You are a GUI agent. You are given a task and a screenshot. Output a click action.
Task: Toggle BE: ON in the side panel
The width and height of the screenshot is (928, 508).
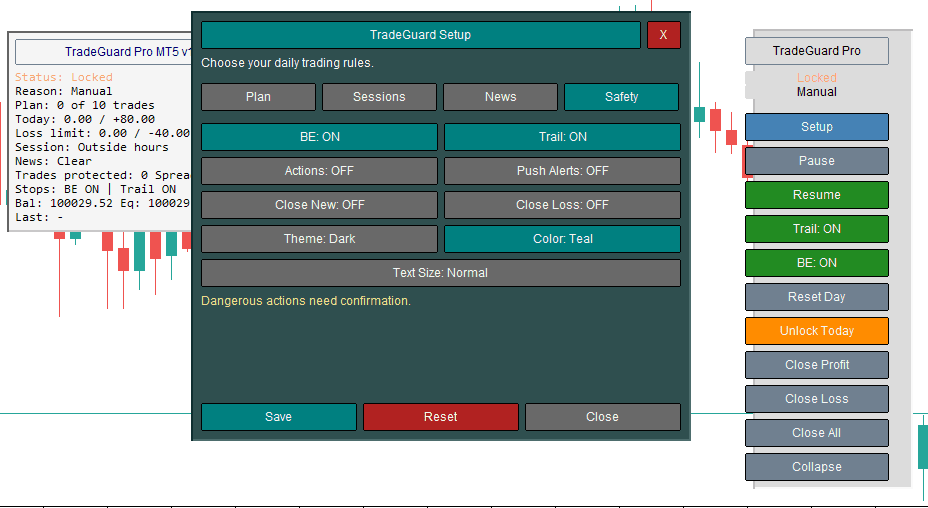(x=817, y=263)
